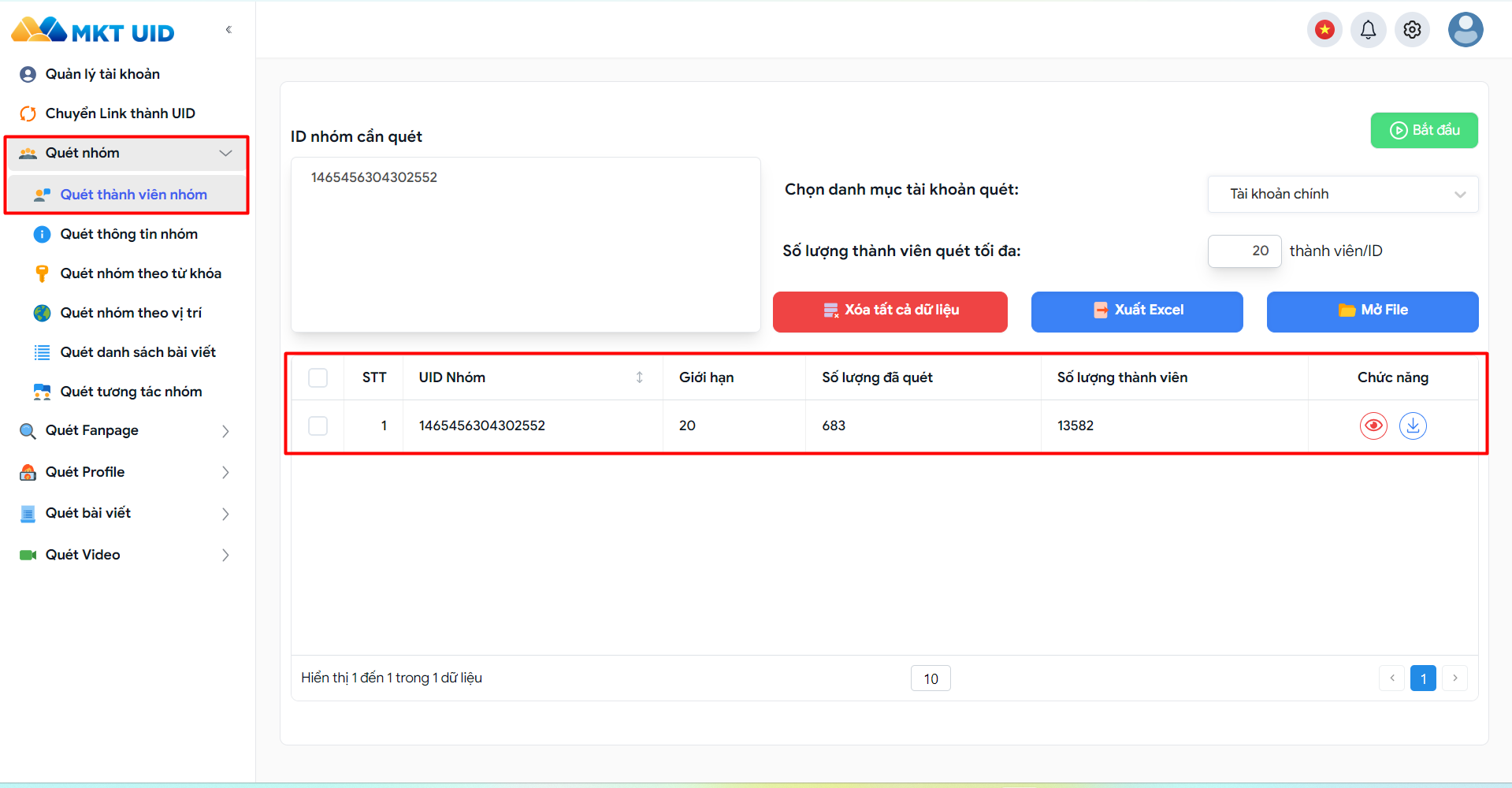
Task: Open Chuyển Link thành UID menu item
Action: click(x=120, y=113)
